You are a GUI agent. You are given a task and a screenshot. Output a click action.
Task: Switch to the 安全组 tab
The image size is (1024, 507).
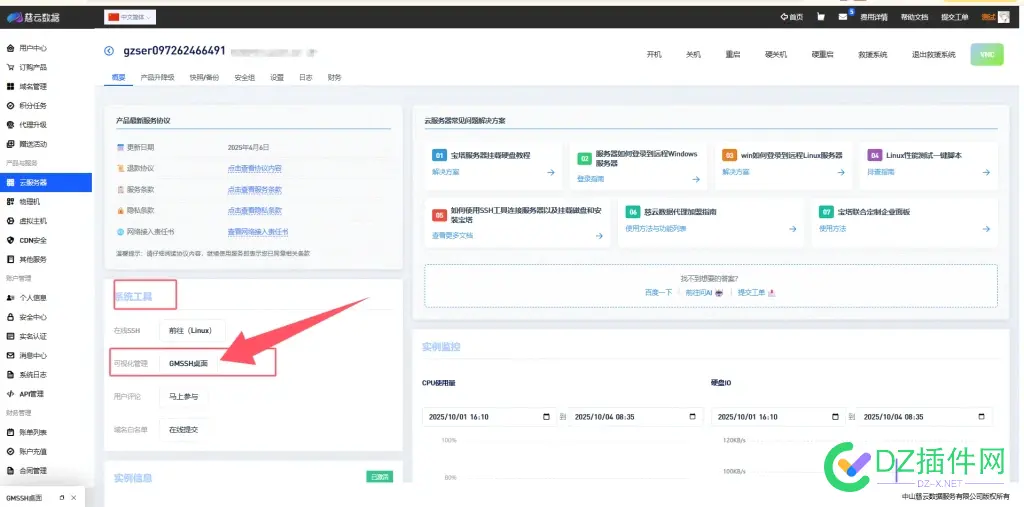click(244, 77)
